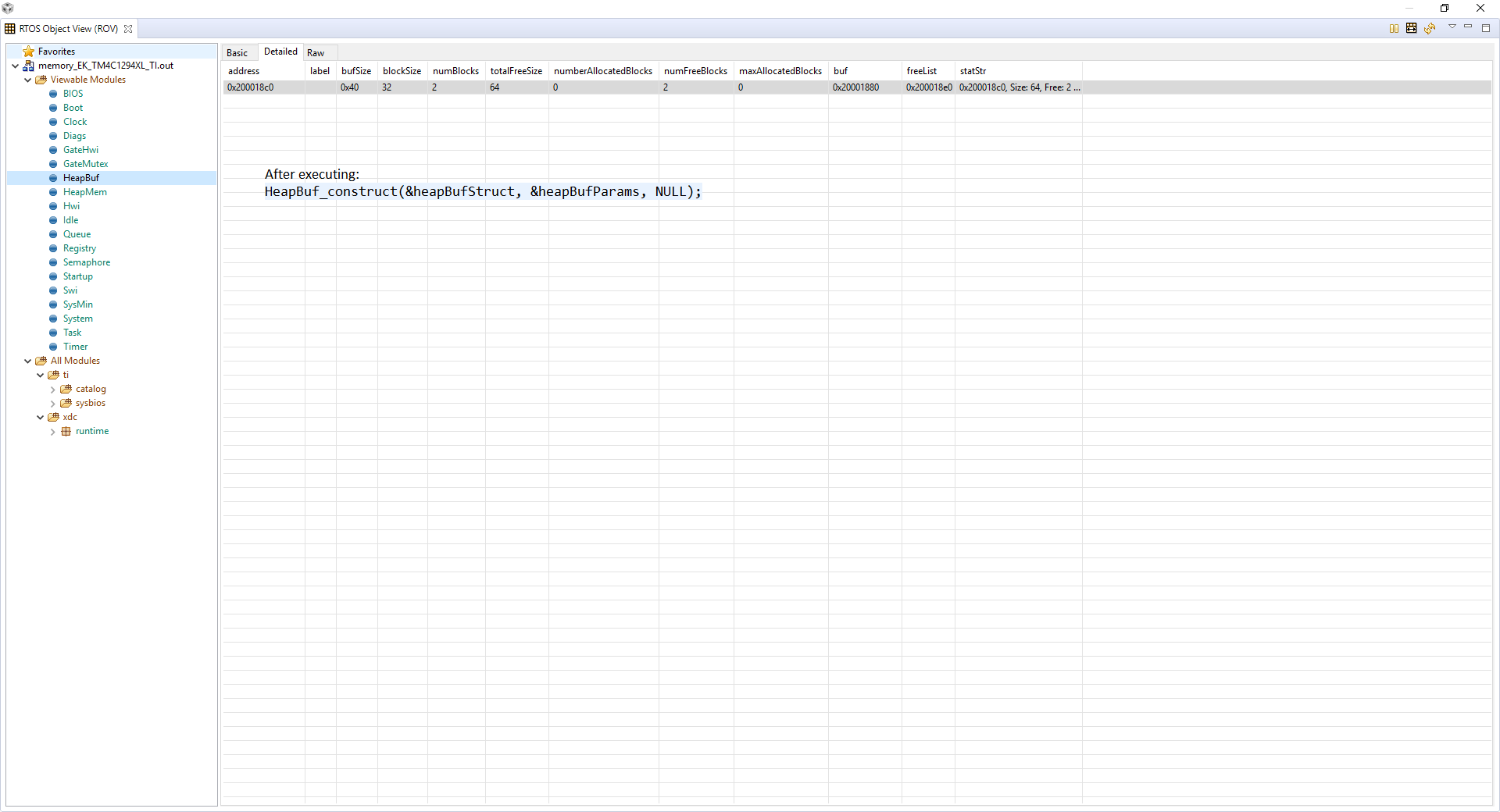Click the statStr column header
Image resolution: width=1500 pixels, height=812 pixels.
click(x=1018, y=71)
